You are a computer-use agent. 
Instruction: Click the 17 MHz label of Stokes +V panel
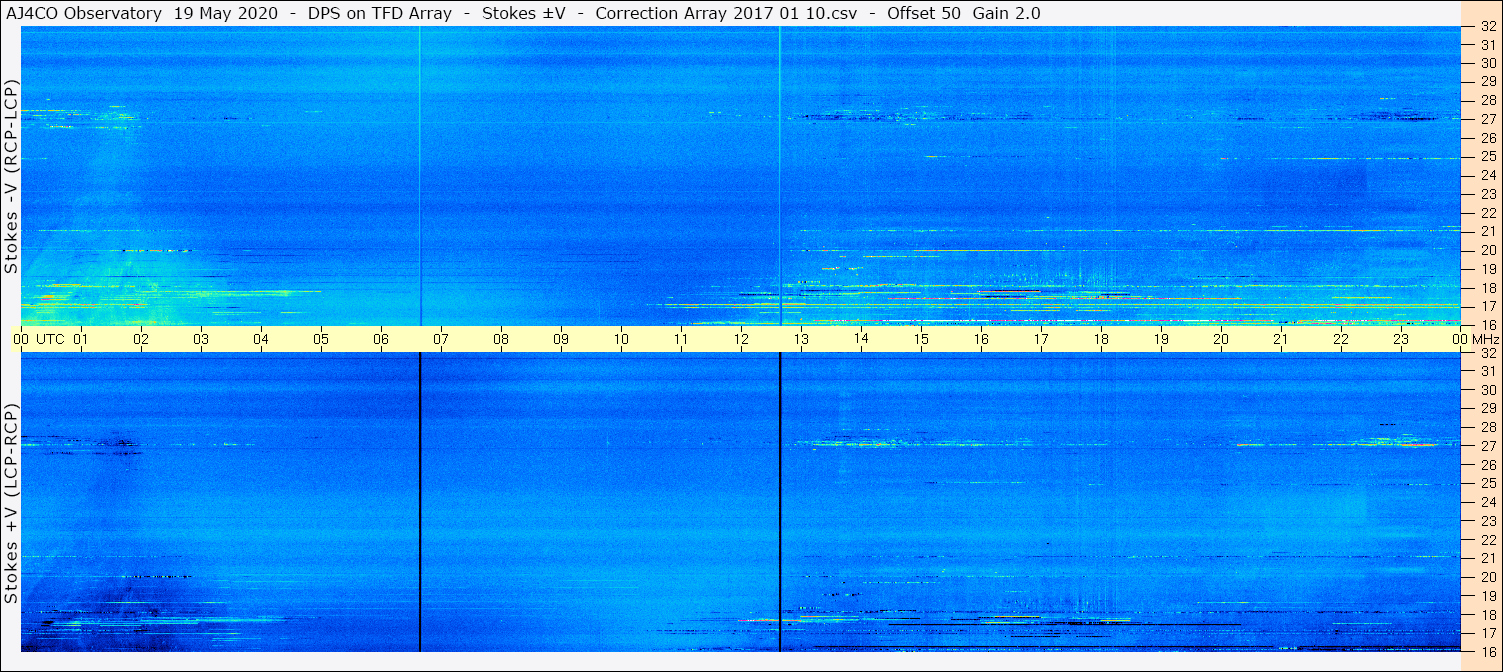(1487, 633)
